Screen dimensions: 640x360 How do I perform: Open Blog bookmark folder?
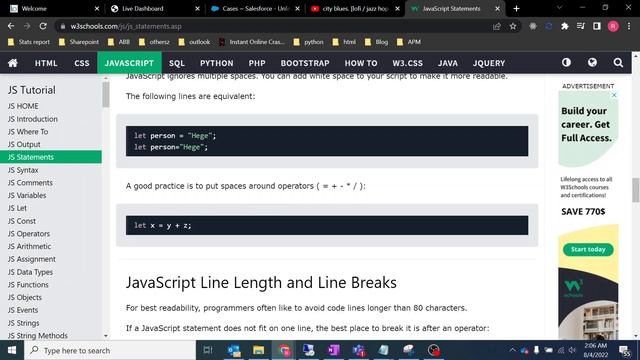[x=376, y=42]
